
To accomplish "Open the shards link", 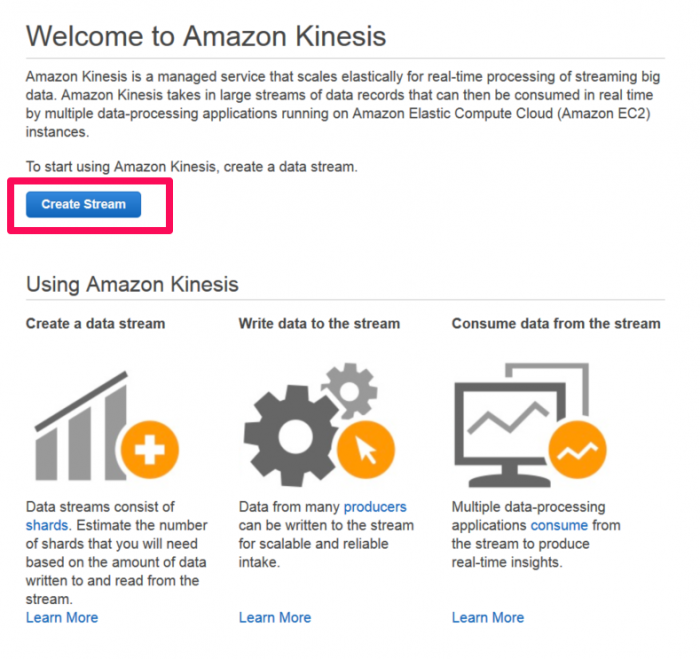I will pos(47,525).
